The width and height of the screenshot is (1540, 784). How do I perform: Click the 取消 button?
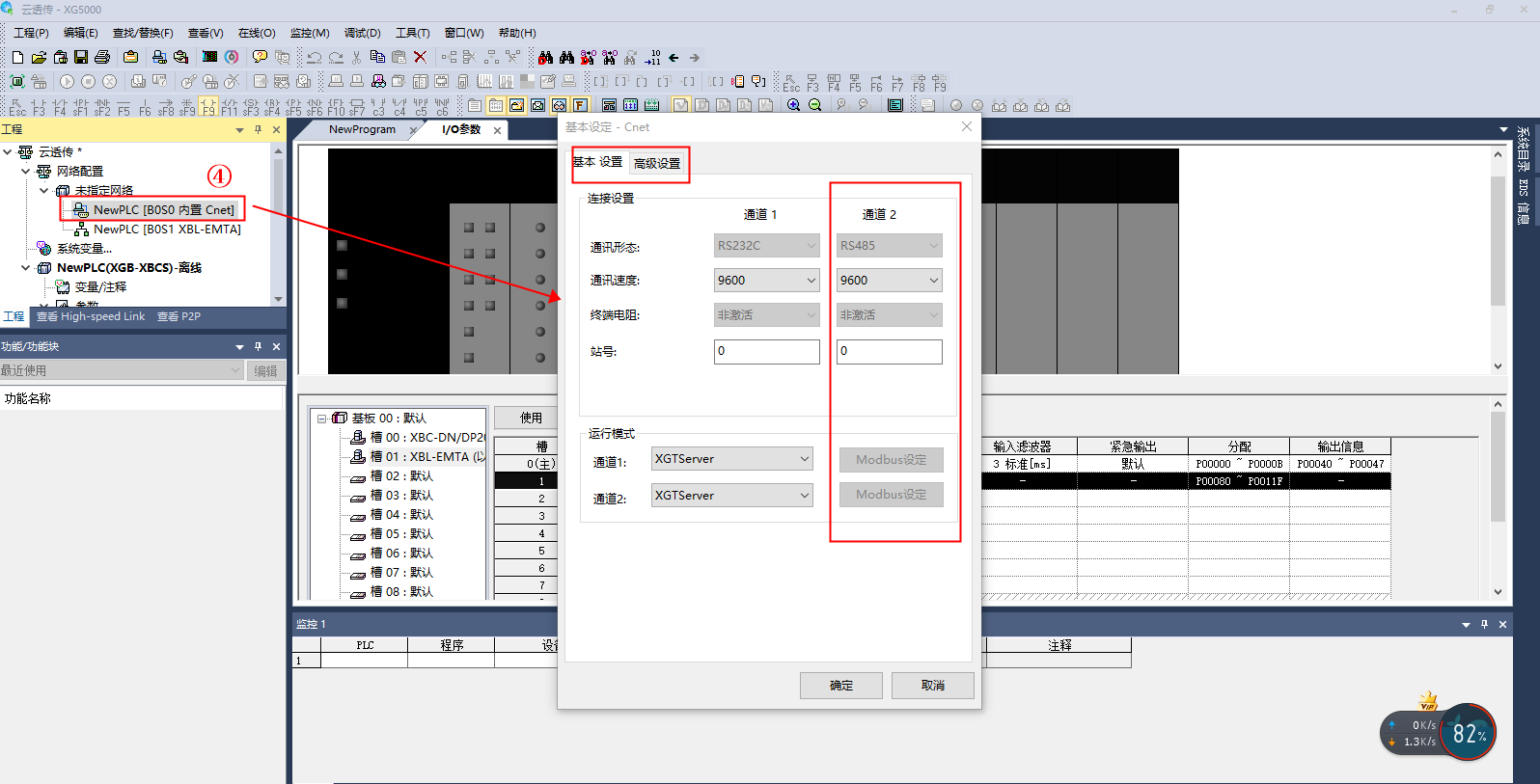(x=933, y=686)
